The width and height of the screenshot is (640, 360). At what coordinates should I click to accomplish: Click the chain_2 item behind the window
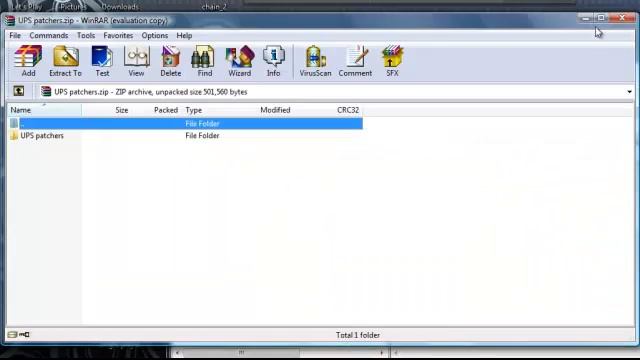click(x=214, y=7)
